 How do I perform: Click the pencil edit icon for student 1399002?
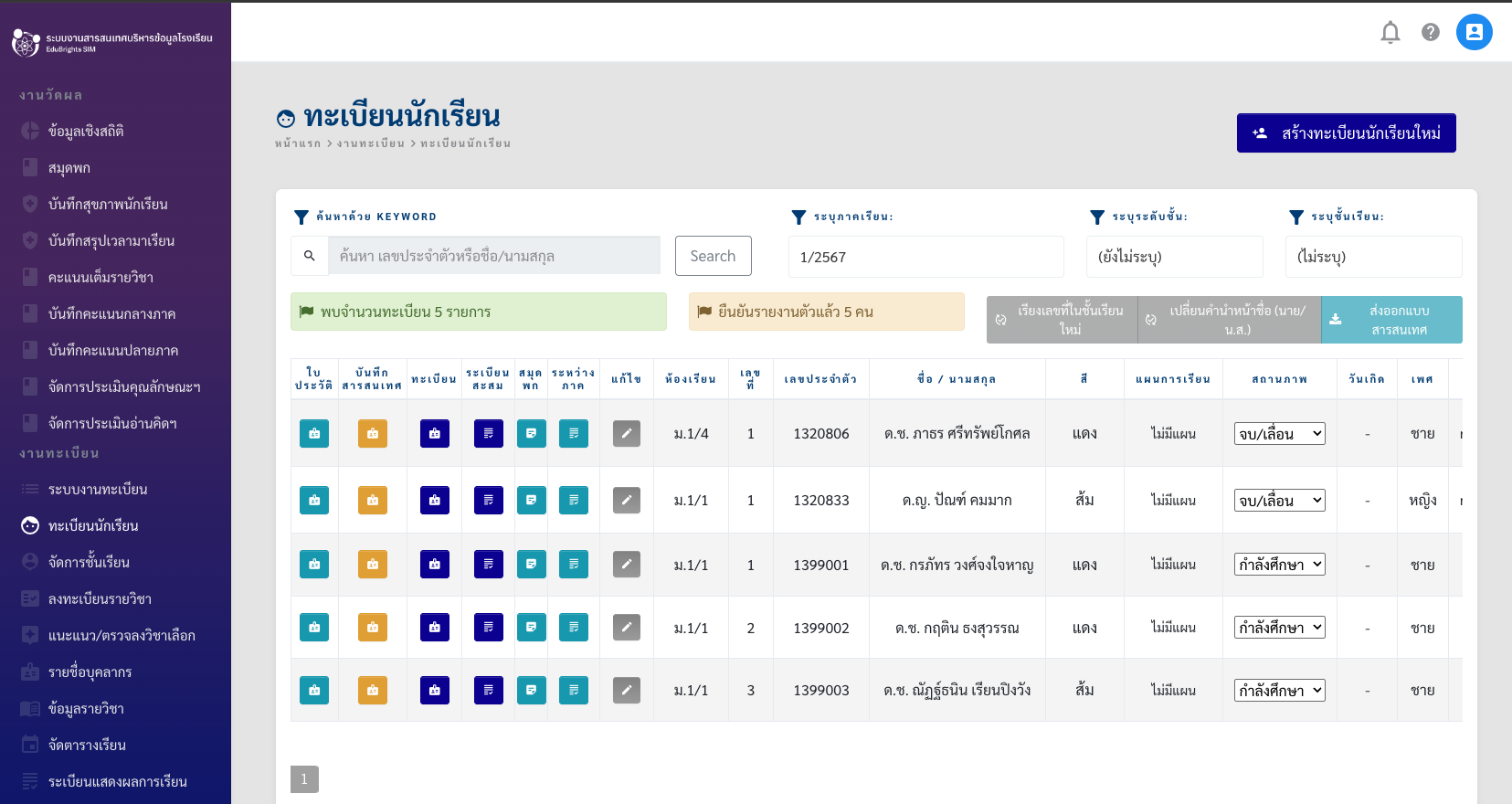[x=627, y=628]
